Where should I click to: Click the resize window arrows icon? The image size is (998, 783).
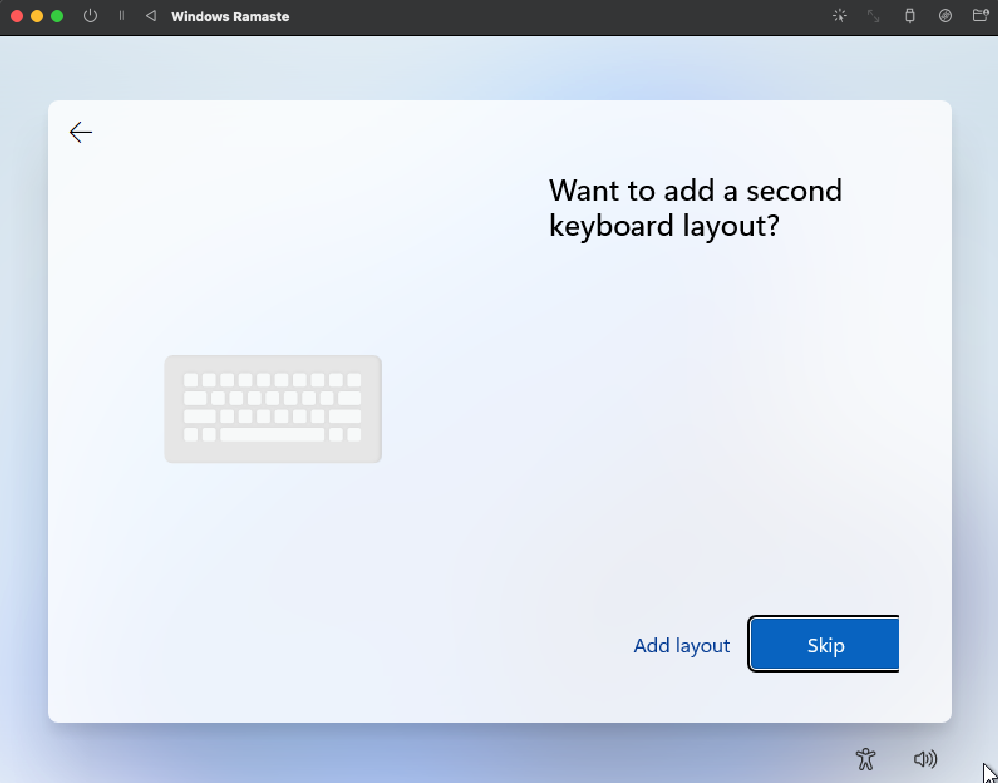[874, 16]
